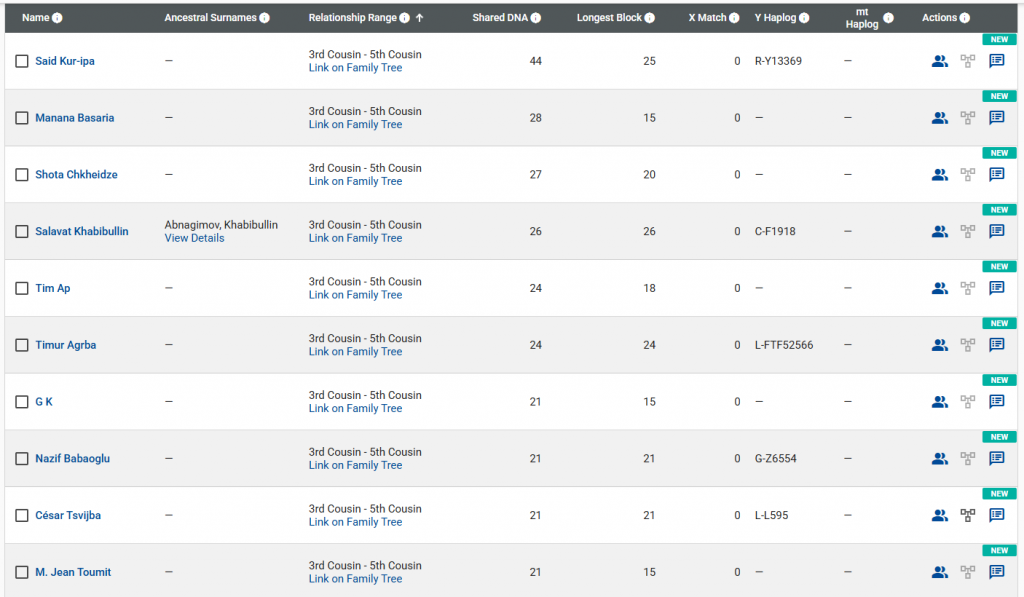Viewport: 1024px width, 597px height.
Task: Open Manana Basaria's profile name link
Action: (74, 118)
